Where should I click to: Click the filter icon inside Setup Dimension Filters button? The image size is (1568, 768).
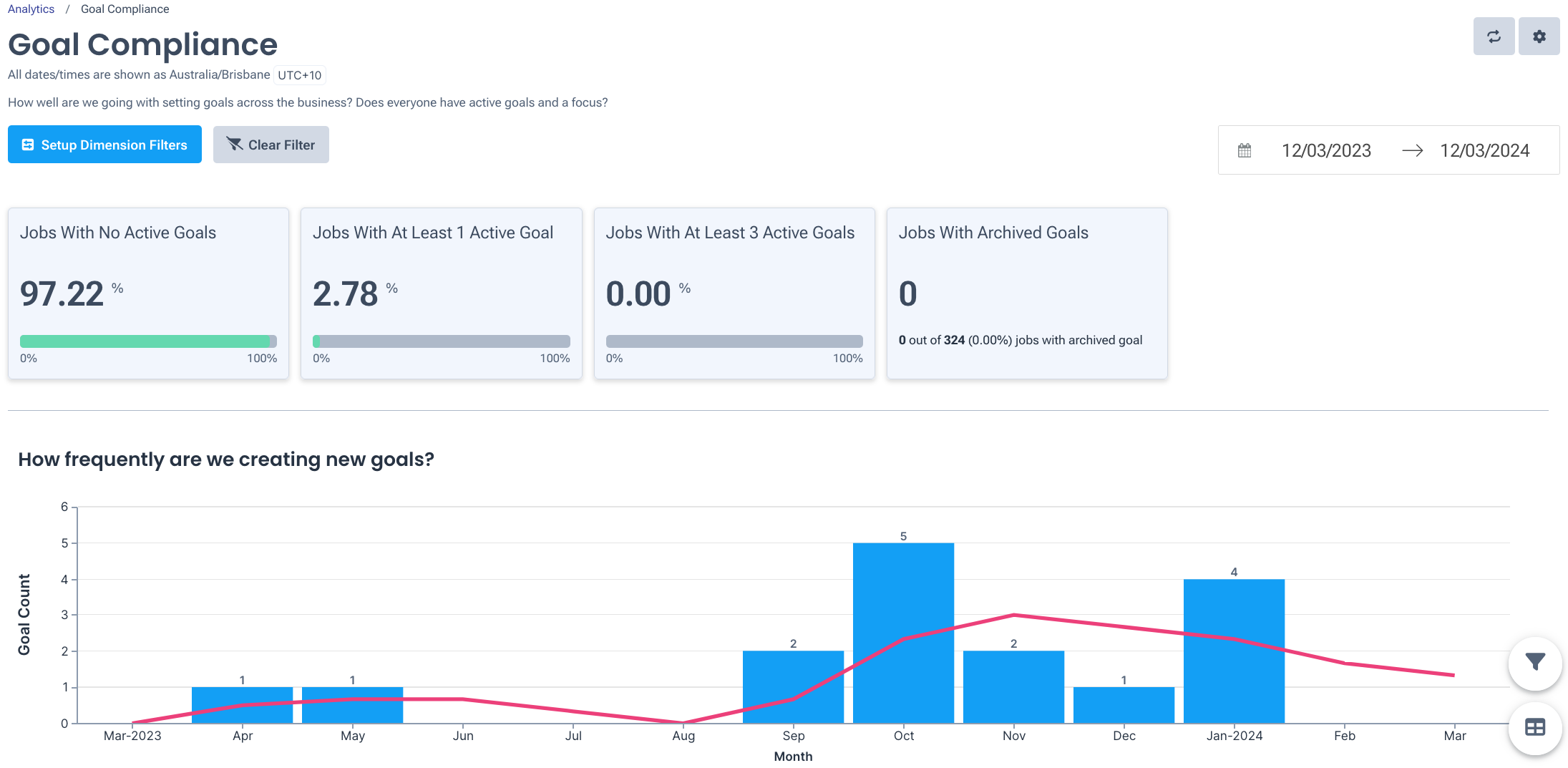click(x=27, y=144)
